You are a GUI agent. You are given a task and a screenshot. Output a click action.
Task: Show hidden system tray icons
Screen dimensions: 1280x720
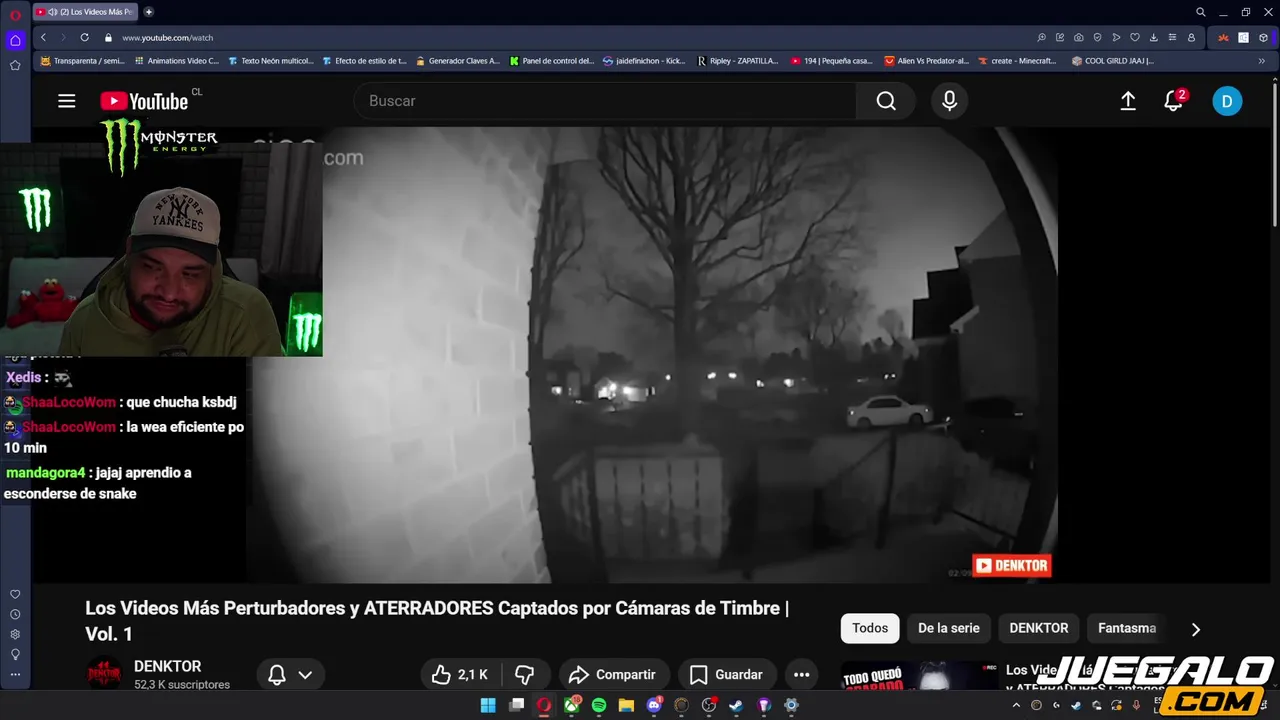pos(1016,705)
